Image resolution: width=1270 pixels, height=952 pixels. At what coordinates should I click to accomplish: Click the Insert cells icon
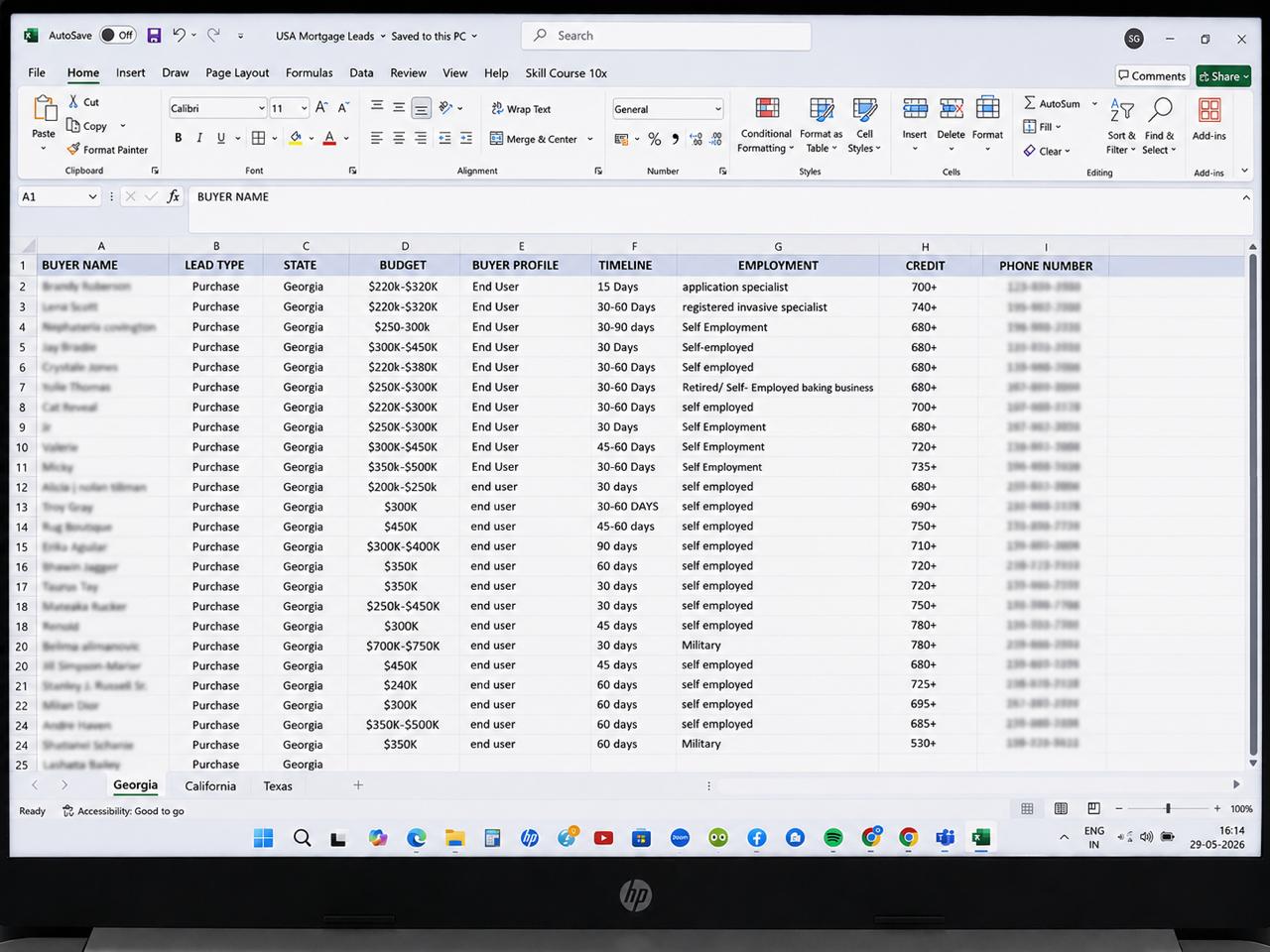pos(915,108)
